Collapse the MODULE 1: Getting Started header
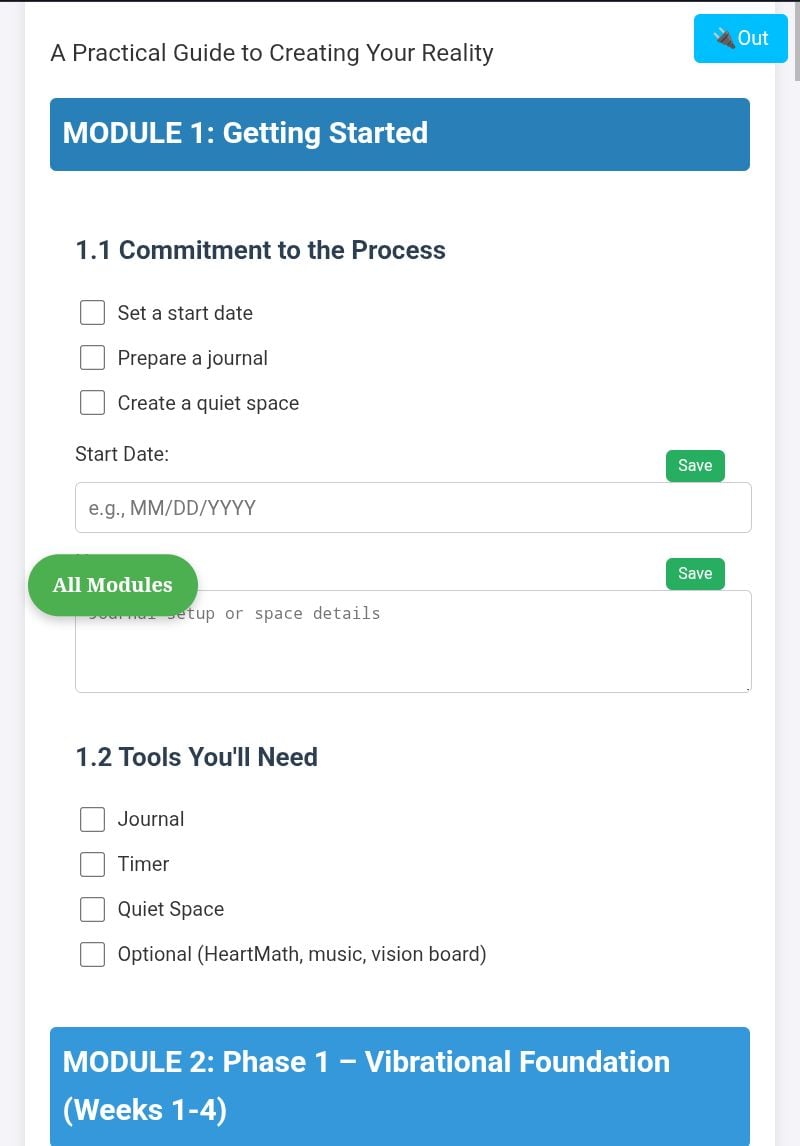The image size is (800, 1146). point(400,134)
